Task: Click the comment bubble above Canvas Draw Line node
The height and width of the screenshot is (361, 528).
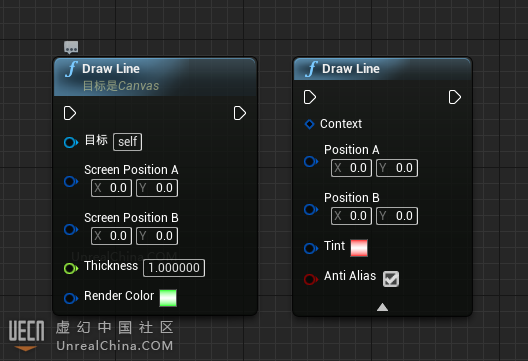Action: [71, 47]
